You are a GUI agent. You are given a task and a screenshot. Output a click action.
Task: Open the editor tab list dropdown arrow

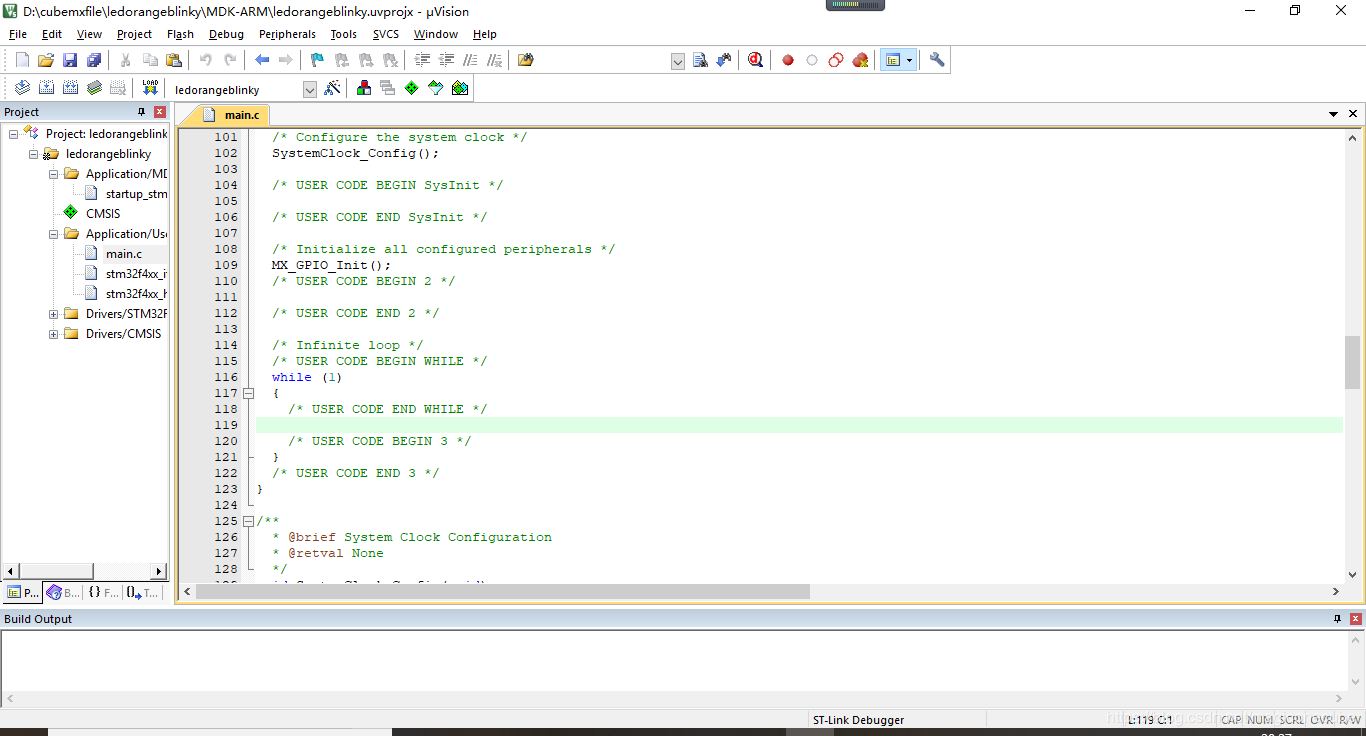tap(1333, 114)
